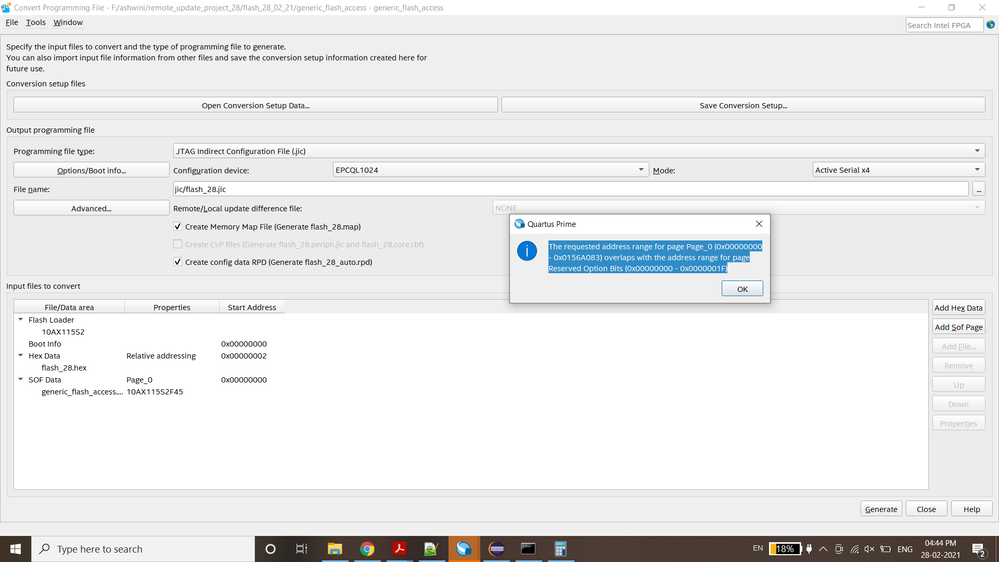Launch Chrome from the taskbar

pyautogui.click(x=367, y=549)
